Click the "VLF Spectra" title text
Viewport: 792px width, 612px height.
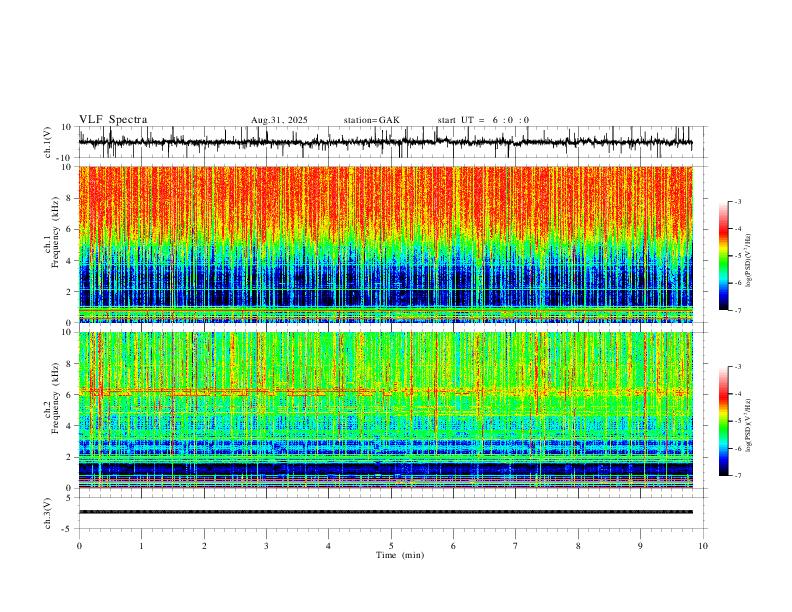point(113,120)
